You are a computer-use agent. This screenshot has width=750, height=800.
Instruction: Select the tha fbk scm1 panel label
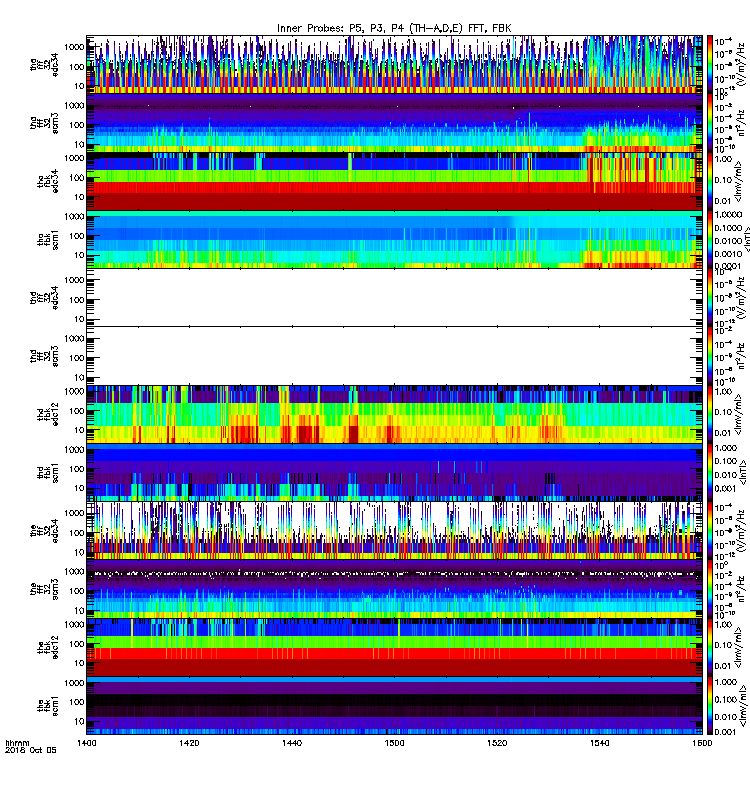pyautogui.click(x=48, y=240)
